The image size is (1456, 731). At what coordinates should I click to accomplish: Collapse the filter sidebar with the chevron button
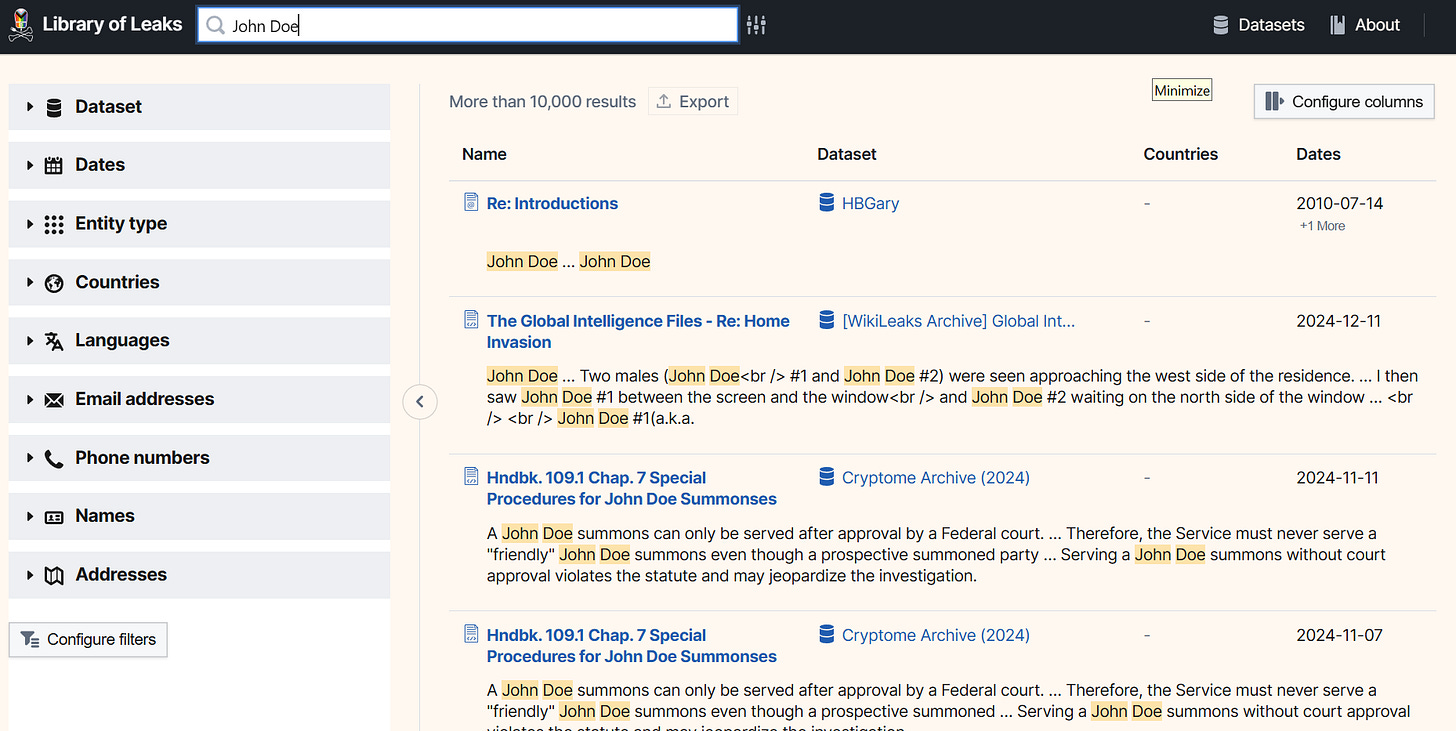click(x=420, y=402)
